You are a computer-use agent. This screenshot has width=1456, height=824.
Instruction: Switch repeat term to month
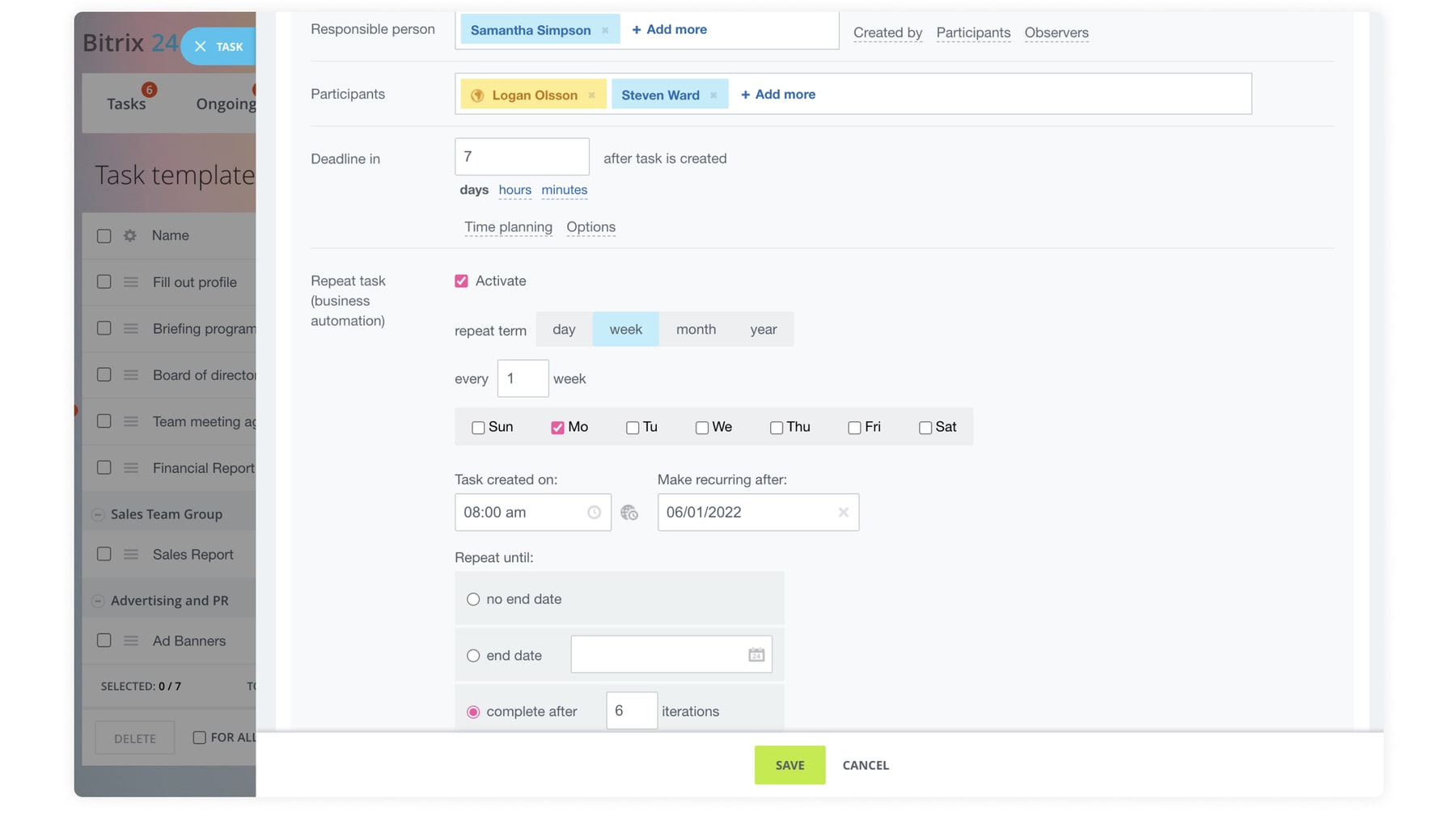(696, 329)
